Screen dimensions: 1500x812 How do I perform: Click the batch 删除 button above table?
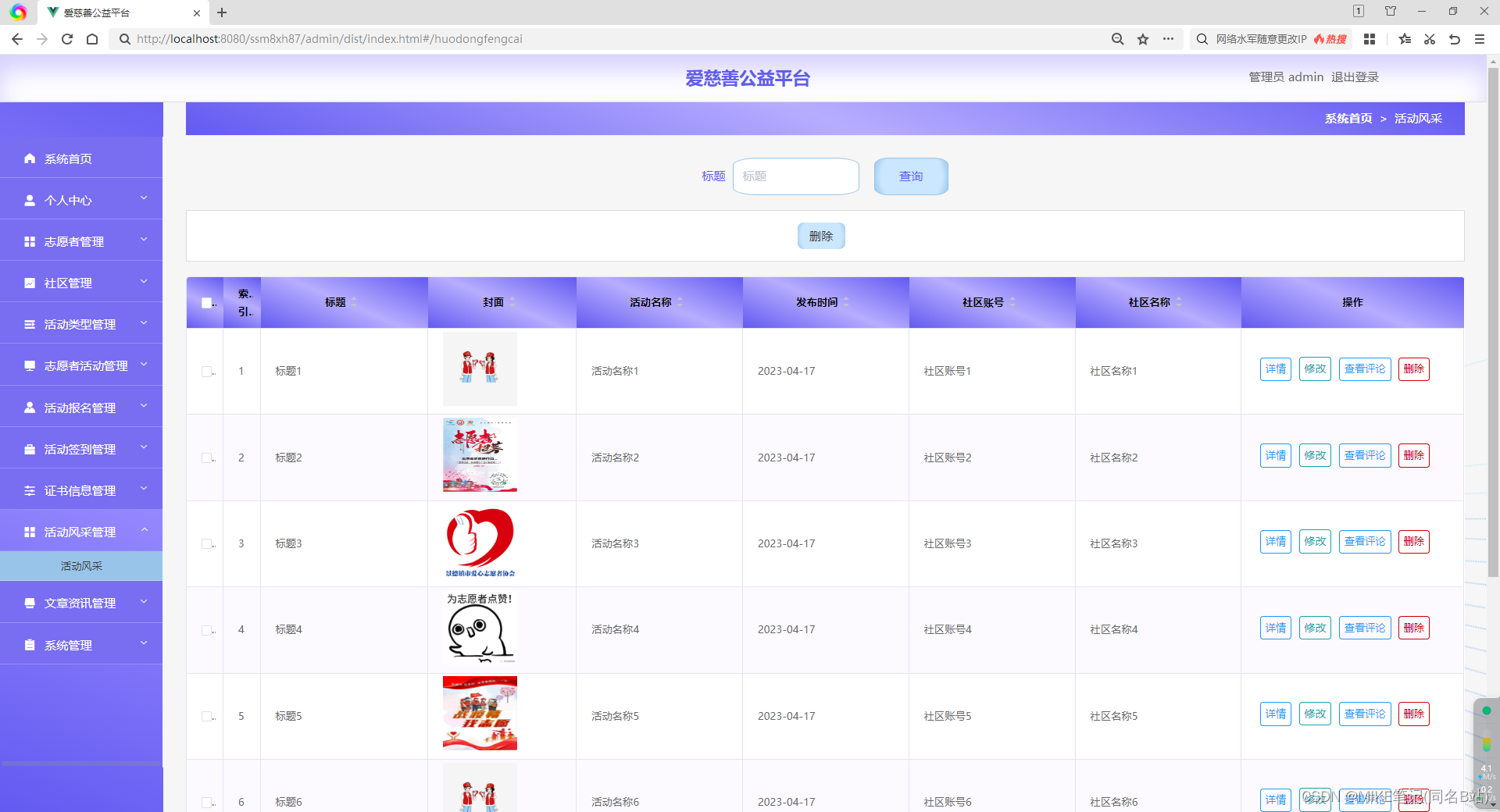821,236
